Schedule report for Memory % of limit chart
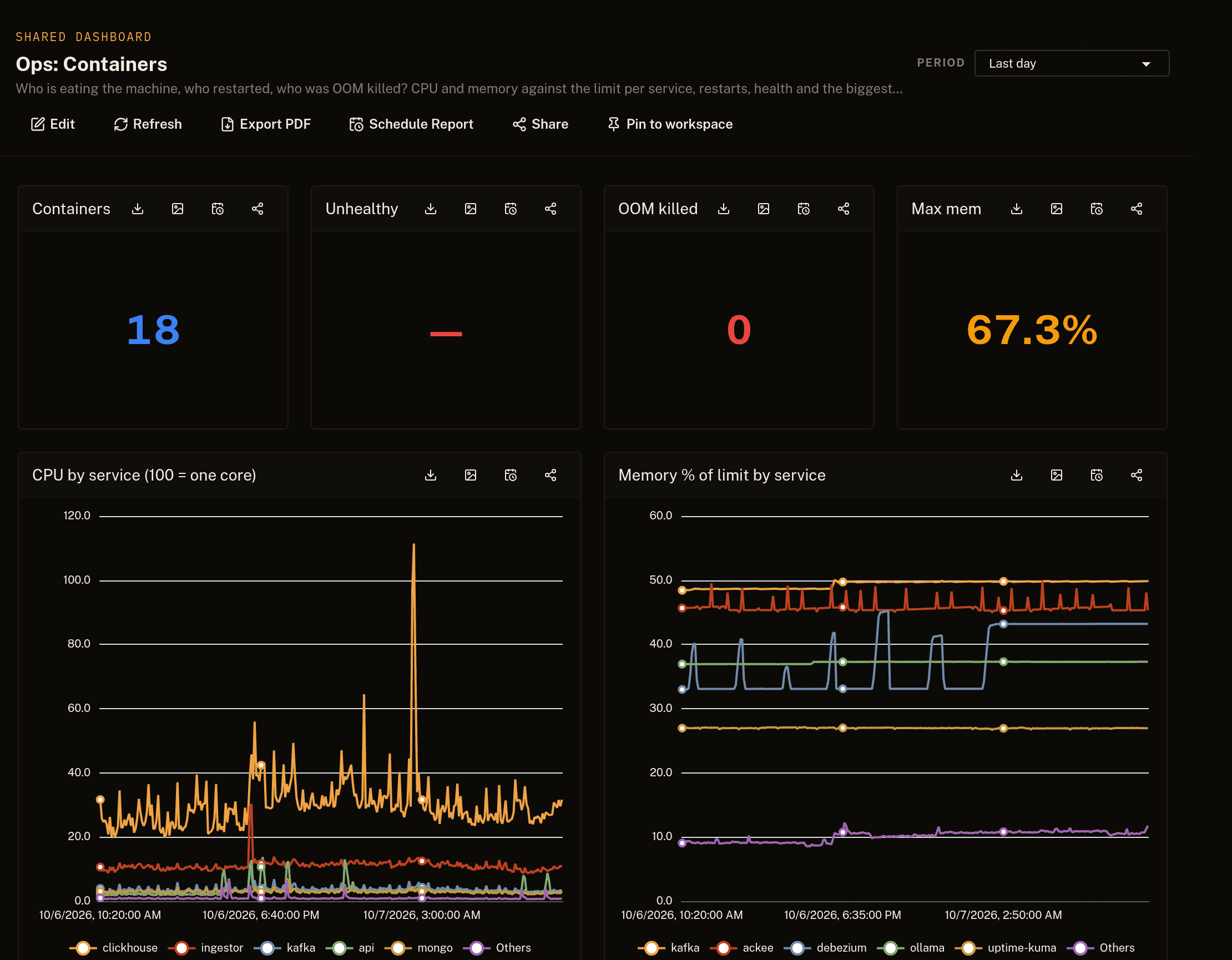Viewport: 1232px width, 960px height. pyautogui.click(x=1097, y=475)
